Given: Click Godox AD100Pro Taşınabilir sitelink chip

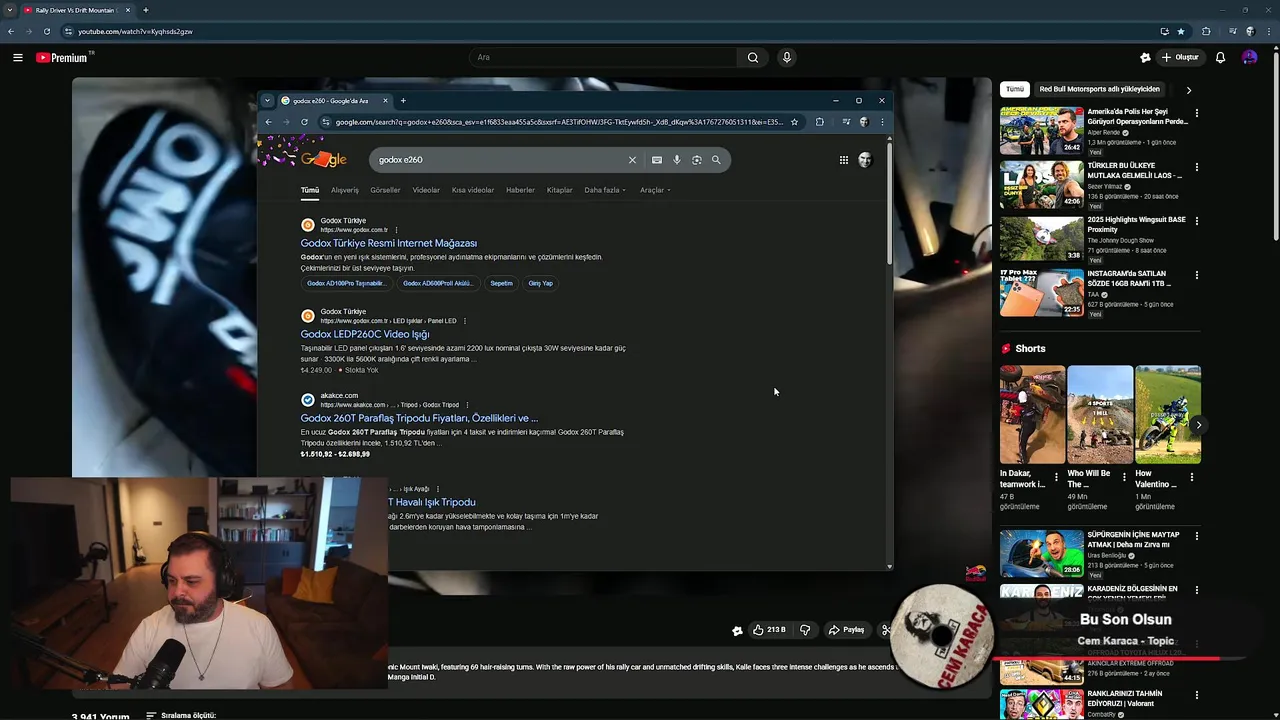Looking at the screenshot, I should 346,283.
